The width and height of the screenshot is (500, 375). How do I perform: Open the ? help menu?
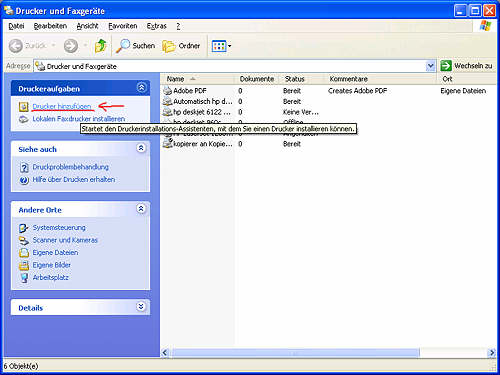pyautogui.click(x=178, y=26)
